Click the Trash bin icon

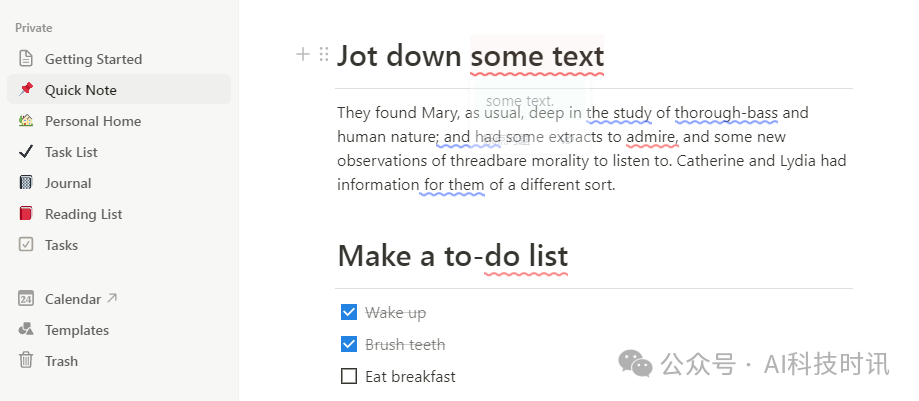pos(26,361)
